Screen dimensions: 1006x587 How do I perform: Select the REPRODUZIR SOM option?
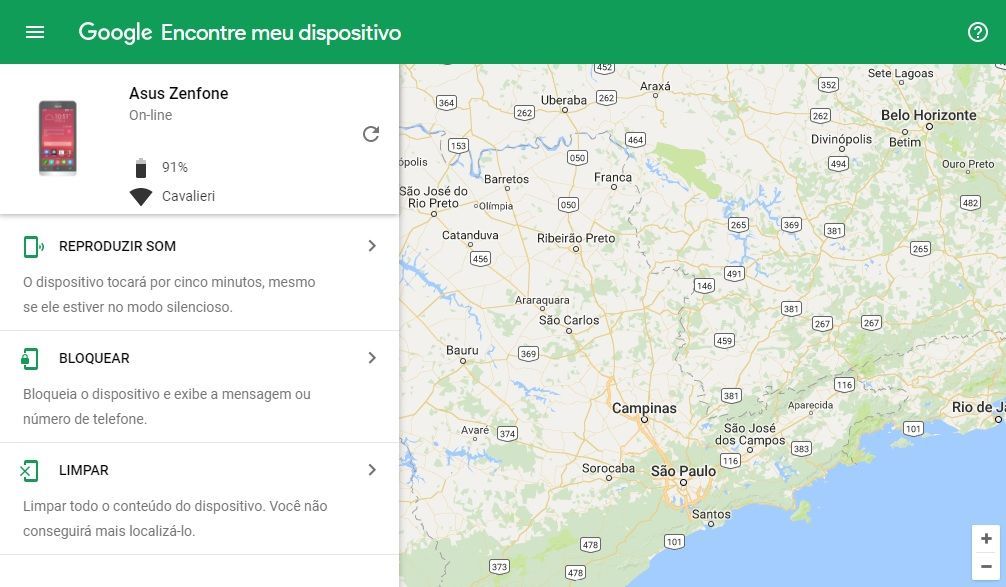point(200,275)
